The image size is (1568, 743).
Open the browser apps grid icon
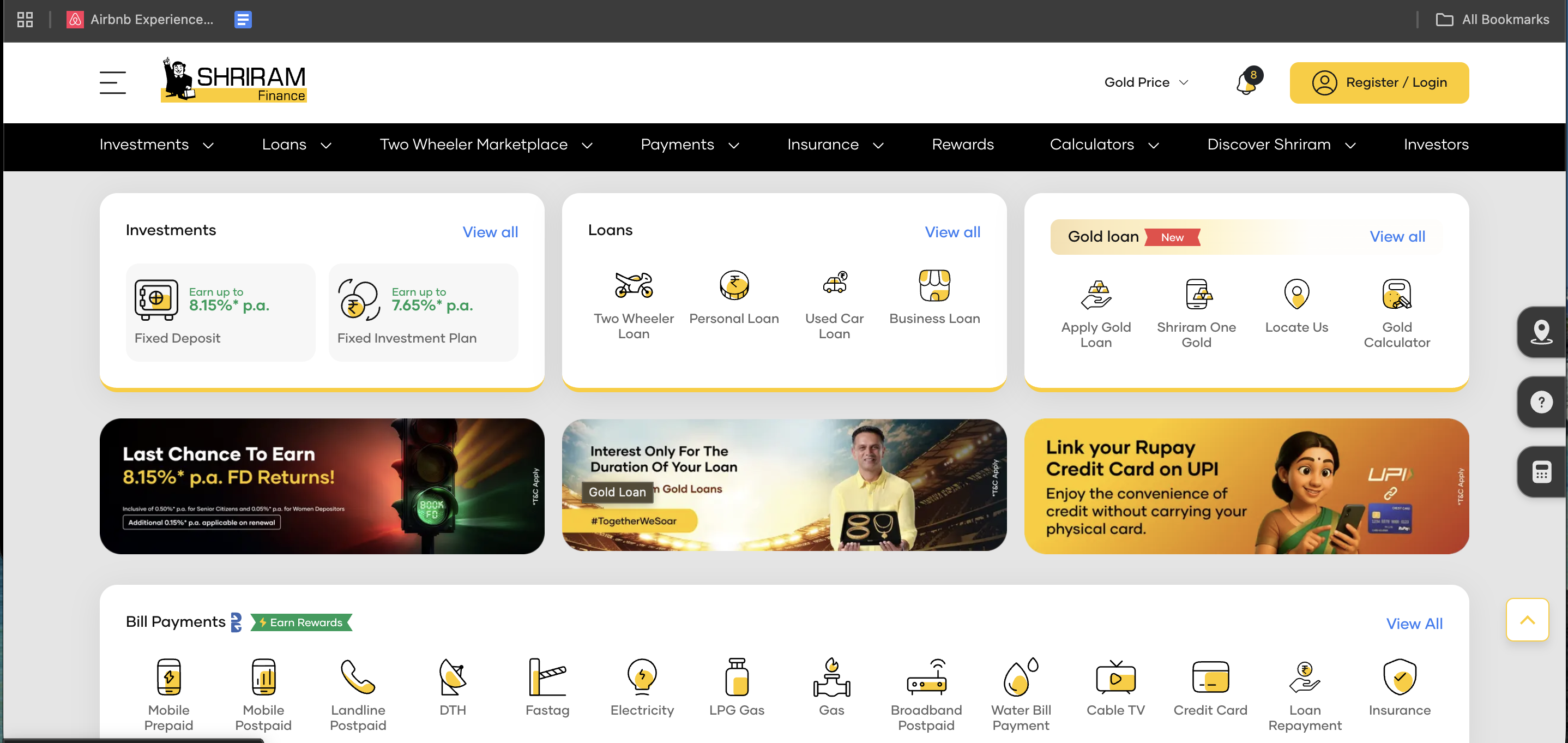tap(25, 20)
